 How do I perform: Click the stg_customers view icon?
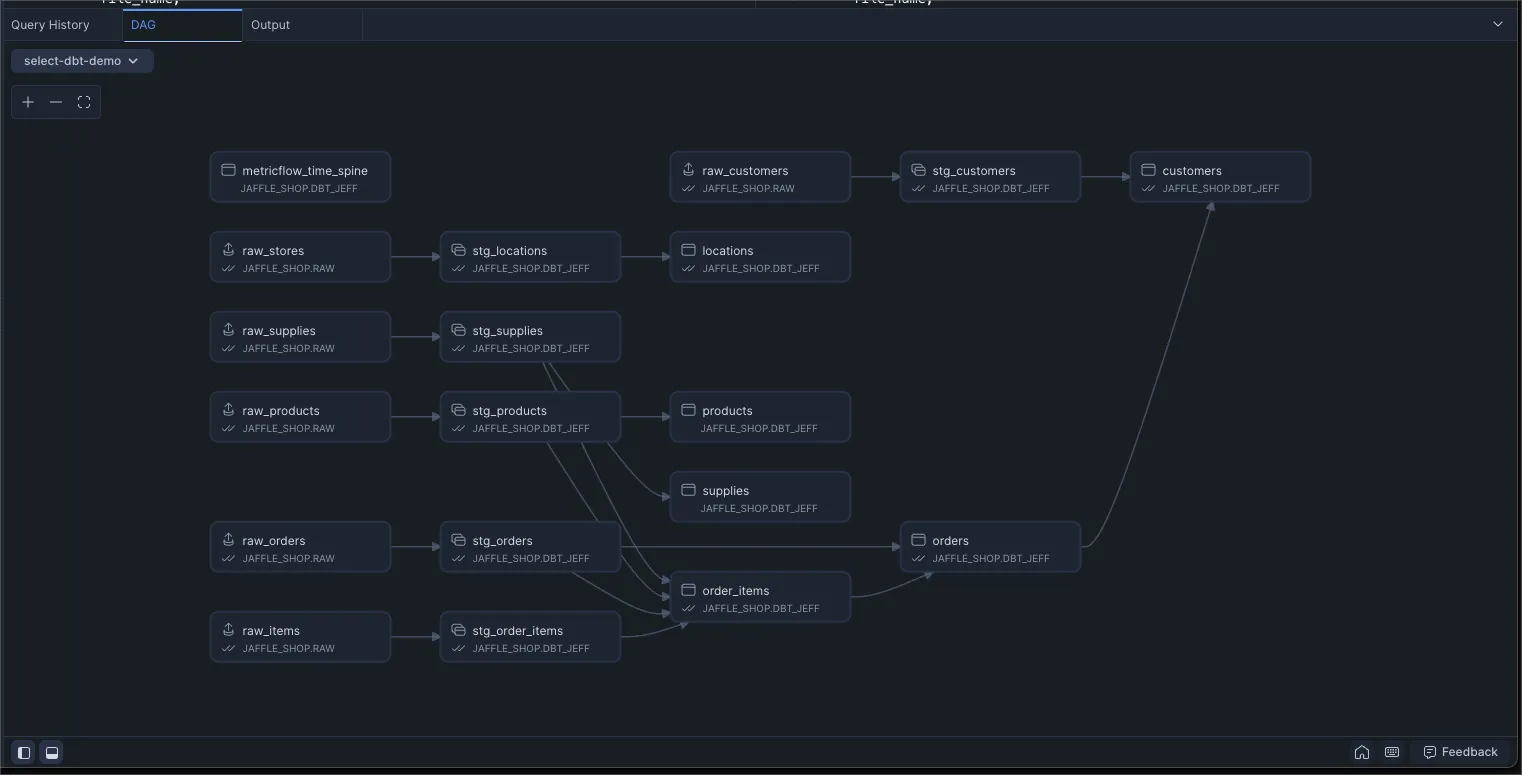(x=918, y=170)
